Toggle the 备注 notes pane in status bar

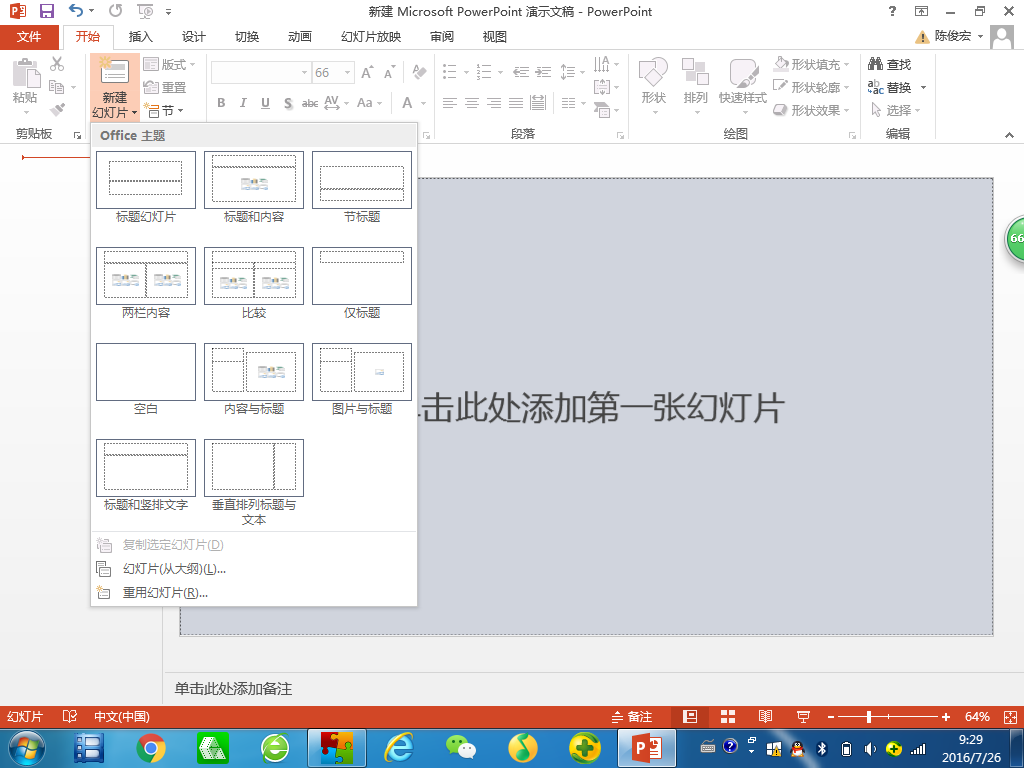point(632,717)
